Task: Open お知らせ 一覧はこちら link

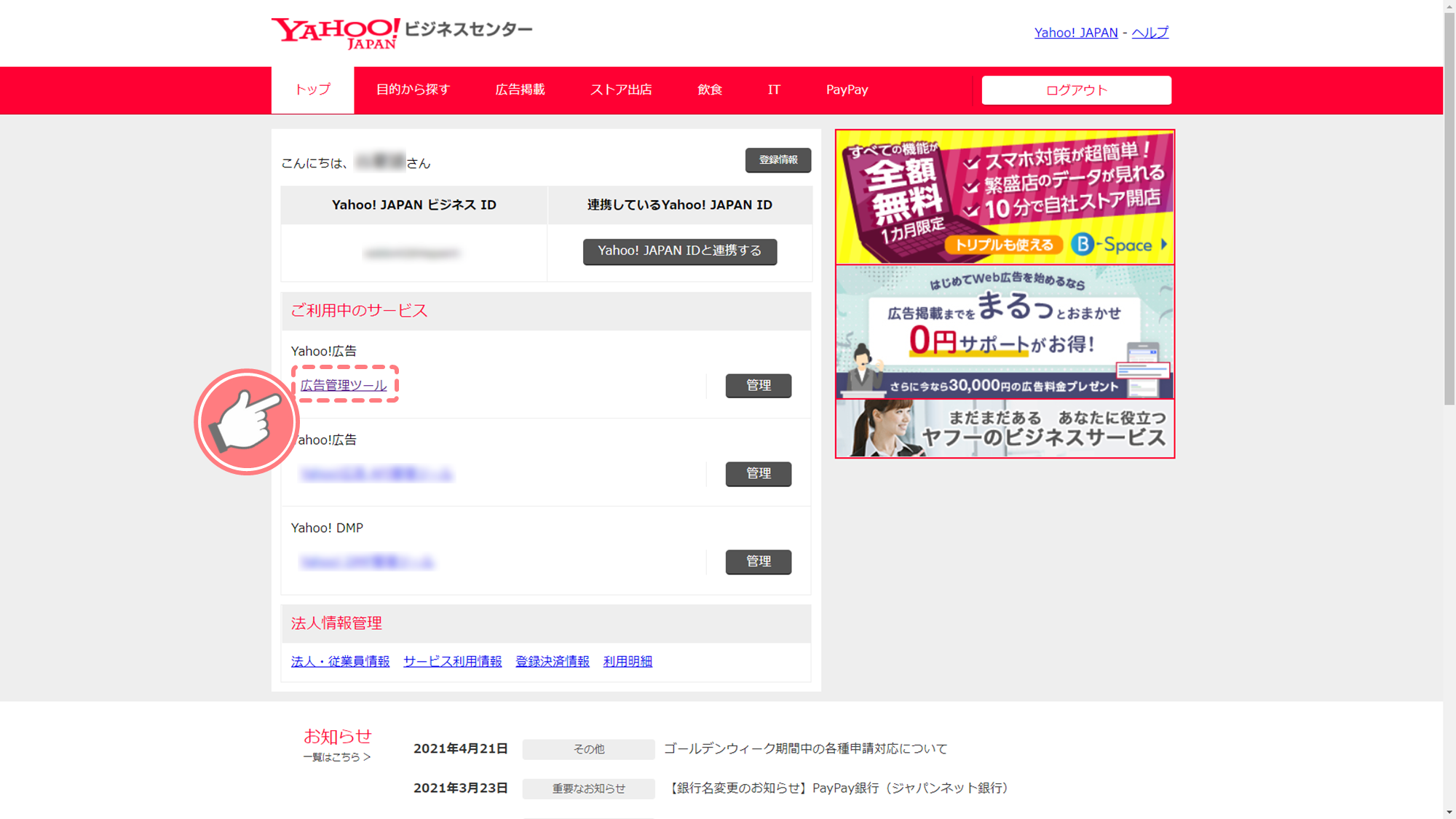Action: [x=336, y=757]
